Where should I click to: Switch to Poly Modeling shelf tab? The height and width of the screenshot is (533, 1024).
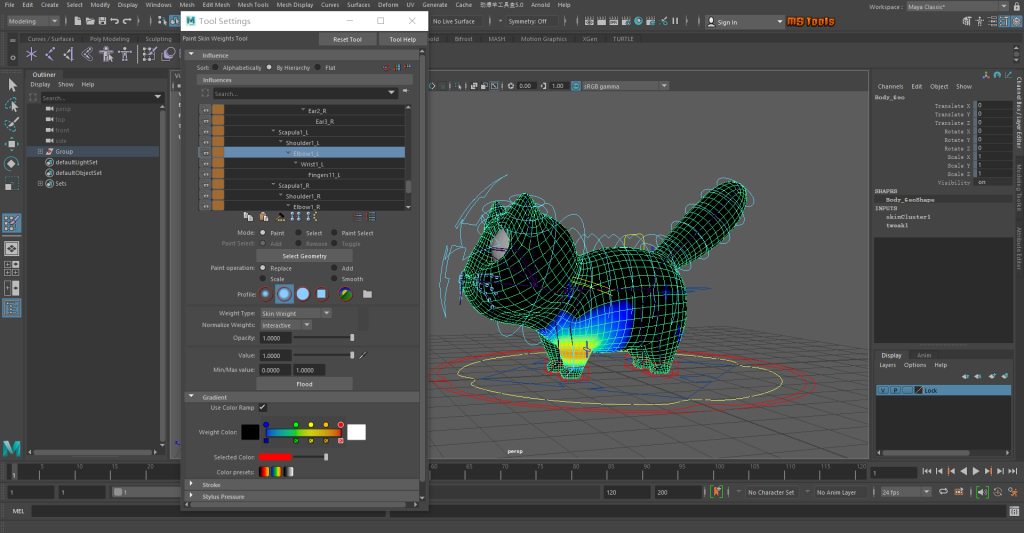pyautogui.click(x=109, y=39)
